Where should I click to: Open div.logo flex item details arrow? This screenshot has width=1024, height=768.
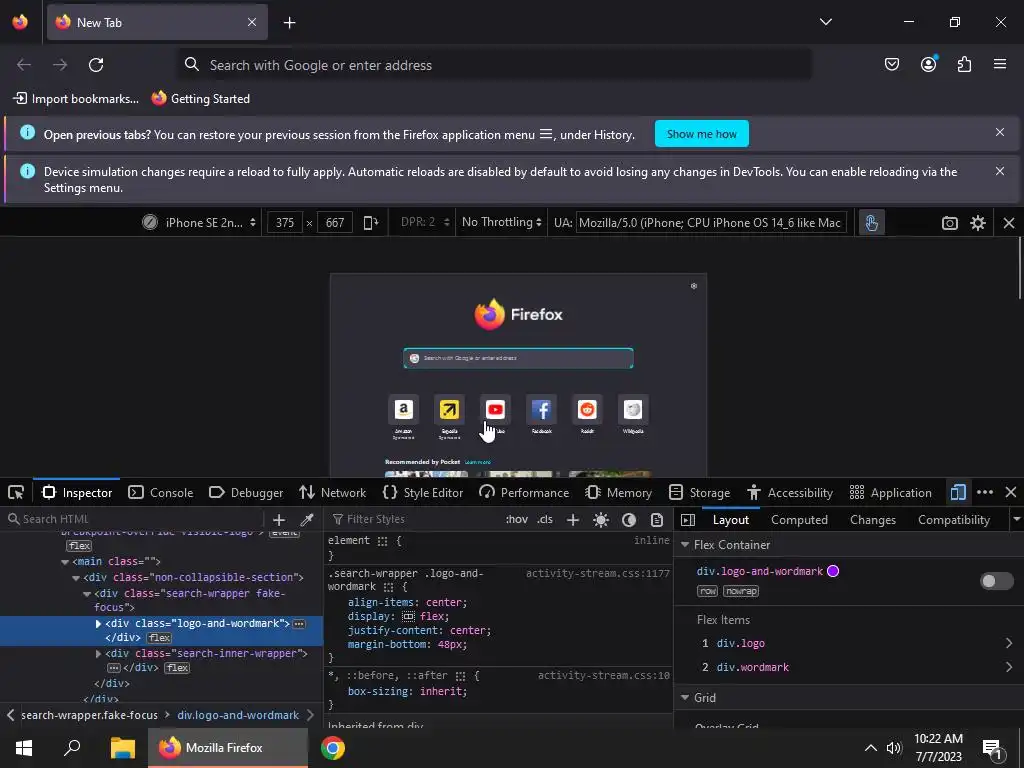point(1008,643)
